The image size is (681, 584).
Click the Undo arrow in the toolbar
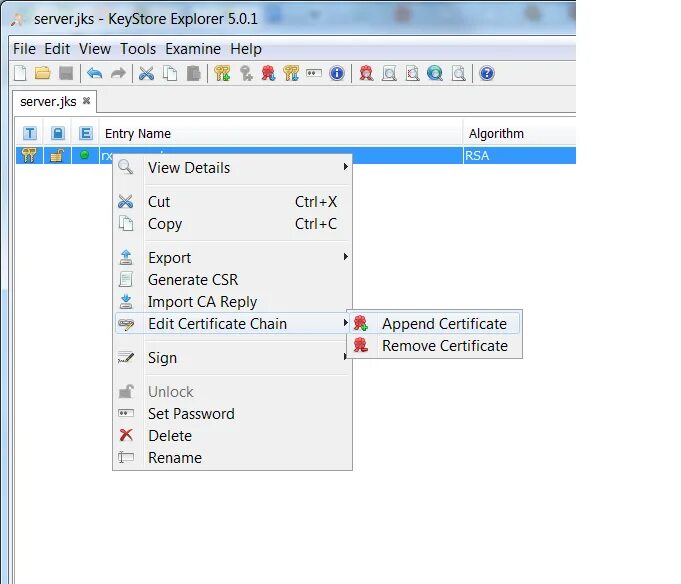pos(94,73)
